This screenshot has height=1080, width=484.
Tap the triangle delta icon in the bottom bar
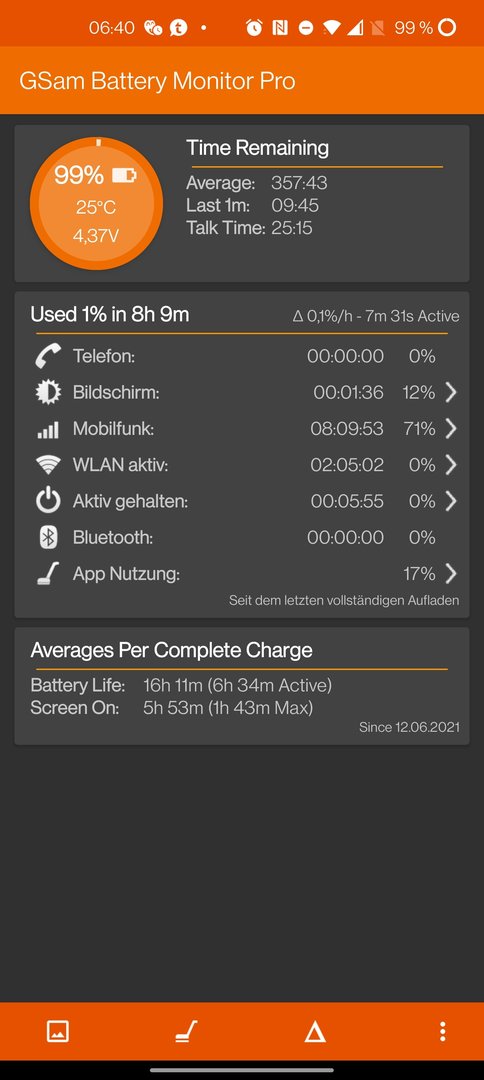click(315, 1032)
